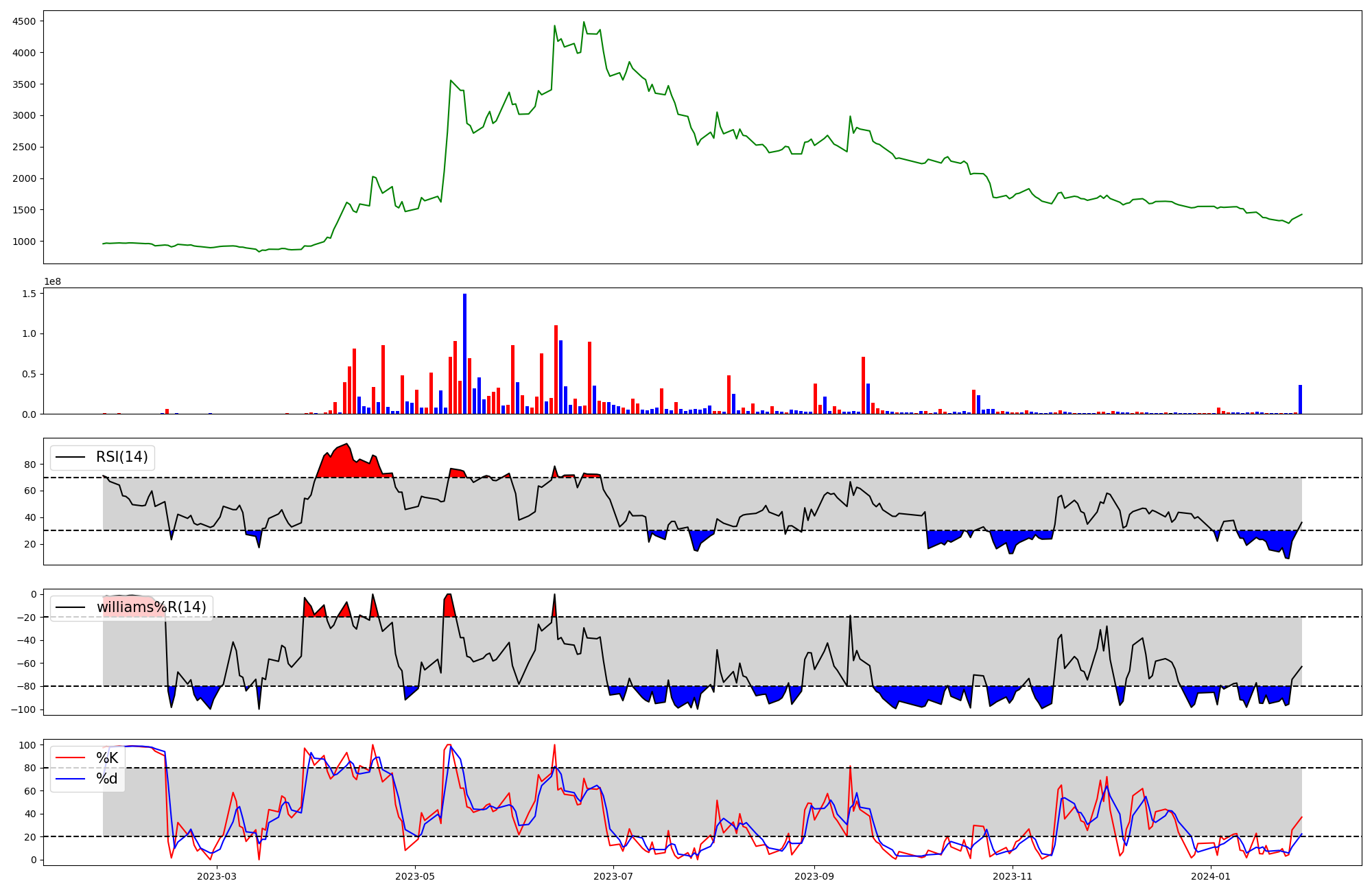Click the 4500 price axis tick label
Image resolution: width=1372 pixels, height=892 pixels.
click(24, 21)
